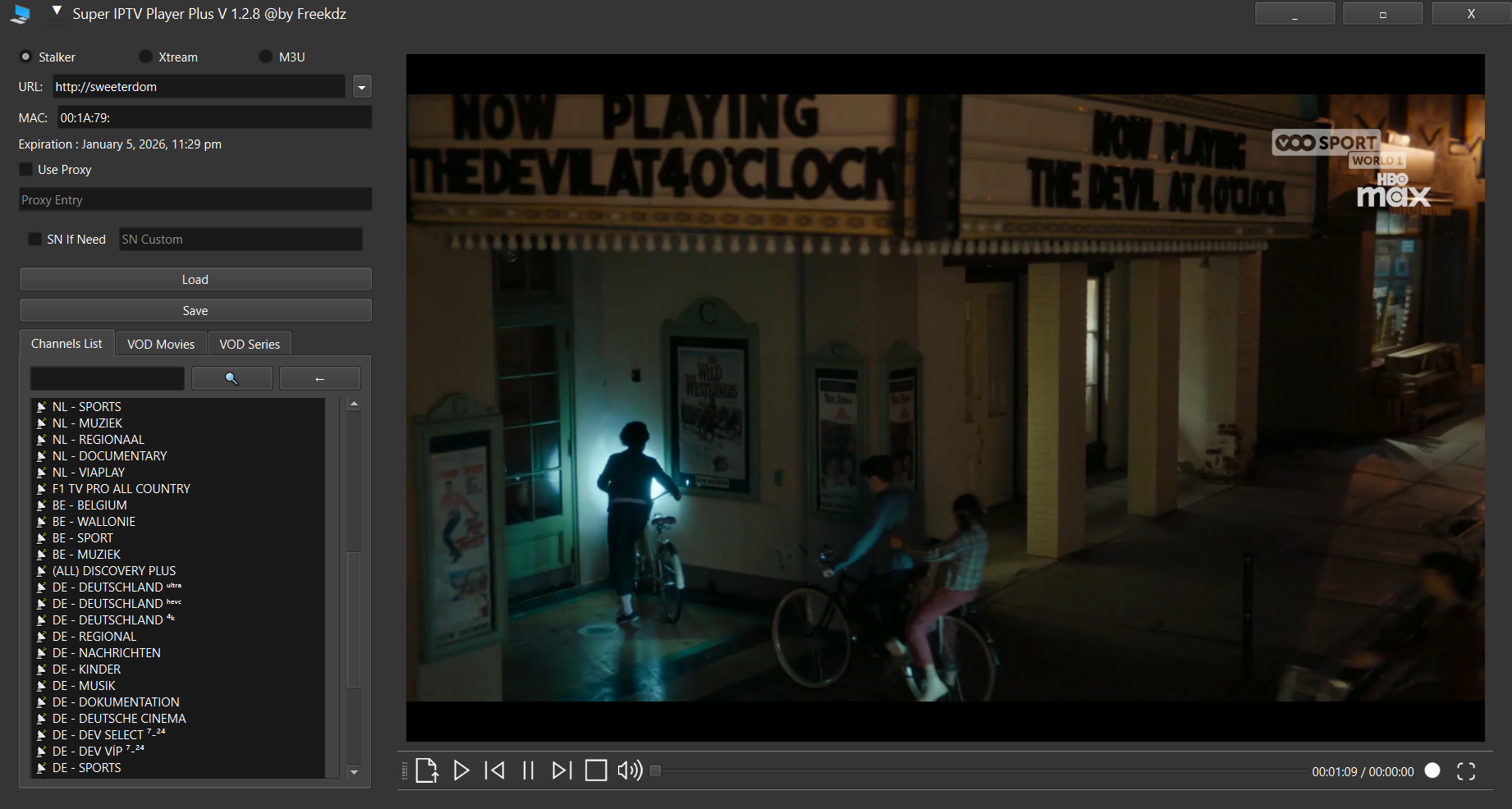Tick the SN If Need checkbox
The height and width of the screenshot is (809, 1512).
pyautogui.click(x=34, y=239)
